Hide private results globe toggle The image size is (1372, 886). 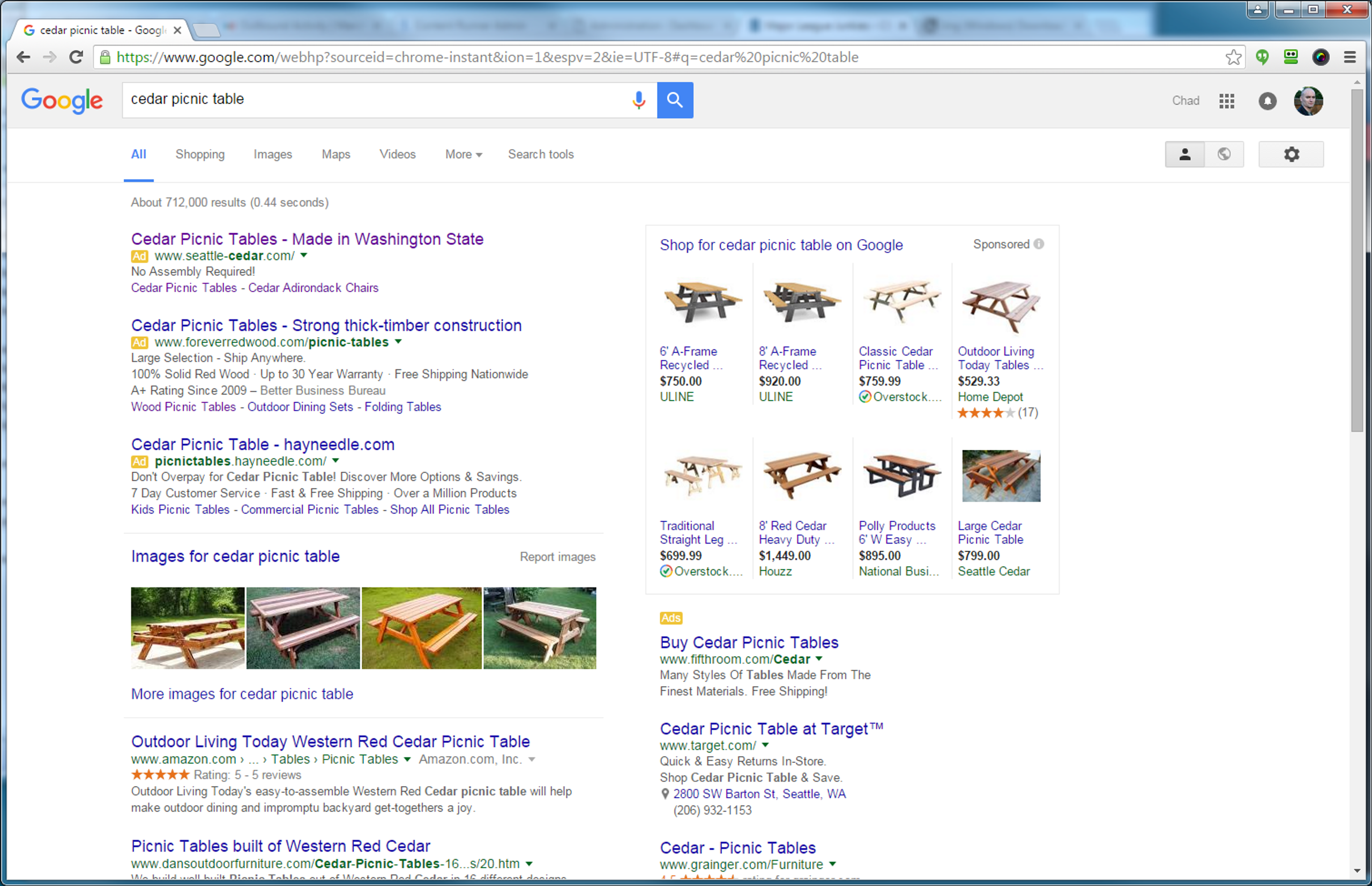coord(1224,154)
